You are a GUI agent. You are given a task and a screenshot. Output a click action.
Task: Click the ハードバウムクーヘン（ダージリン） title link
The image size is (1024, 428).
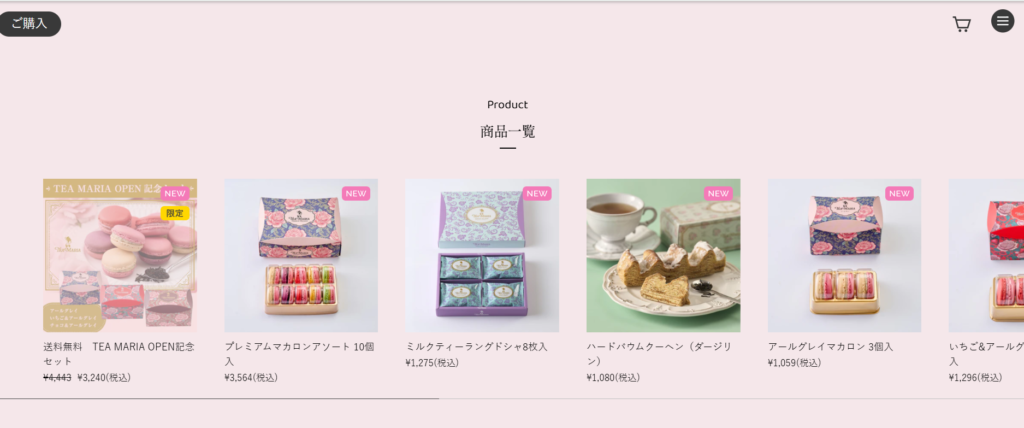coord(659,354)
